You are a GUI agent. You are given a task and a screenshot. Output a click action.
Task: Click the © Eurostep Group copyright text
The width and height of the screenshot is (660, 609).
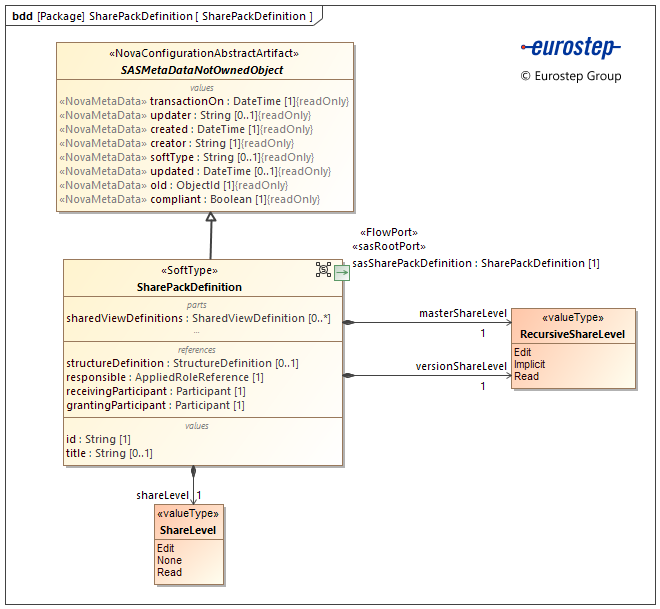point(570,76)
